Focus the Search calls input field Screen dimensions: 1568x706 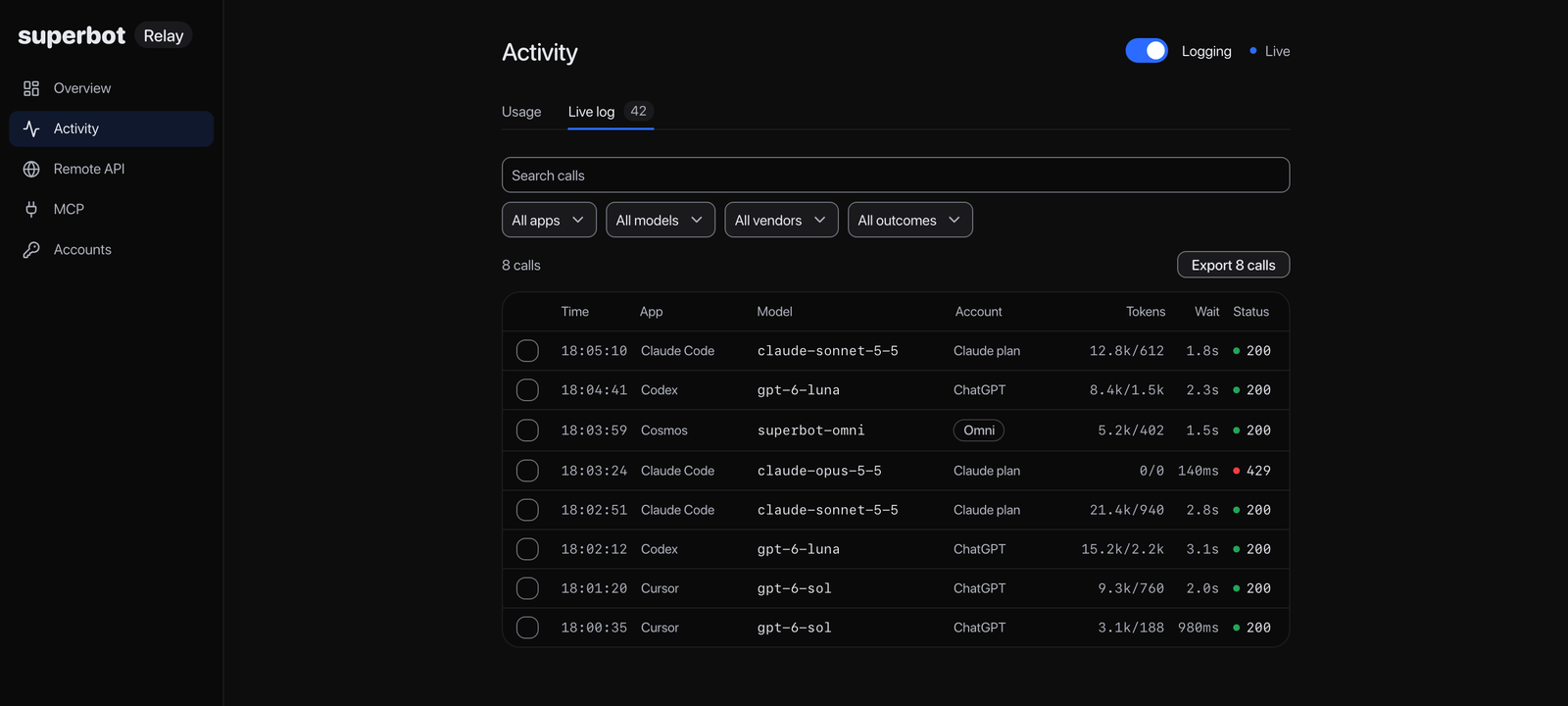[896, 175]
